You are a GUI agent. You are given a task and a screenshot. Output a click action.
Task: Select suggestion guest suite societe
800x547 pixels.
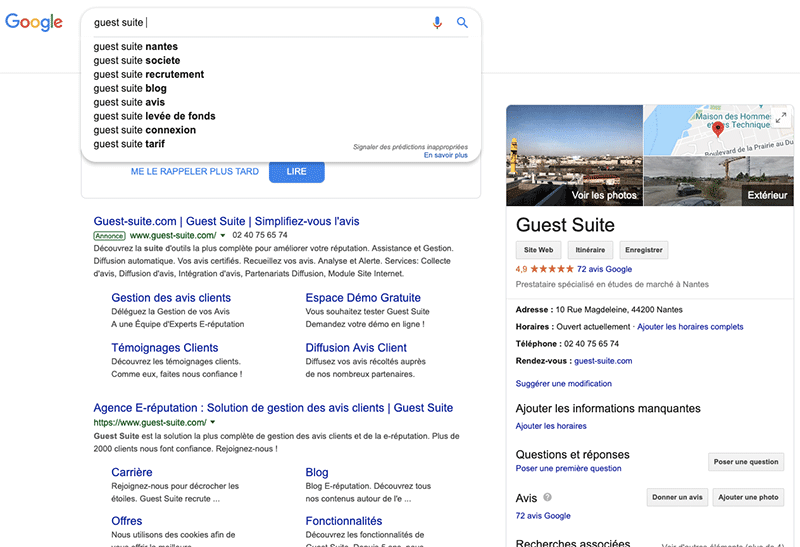137,60
